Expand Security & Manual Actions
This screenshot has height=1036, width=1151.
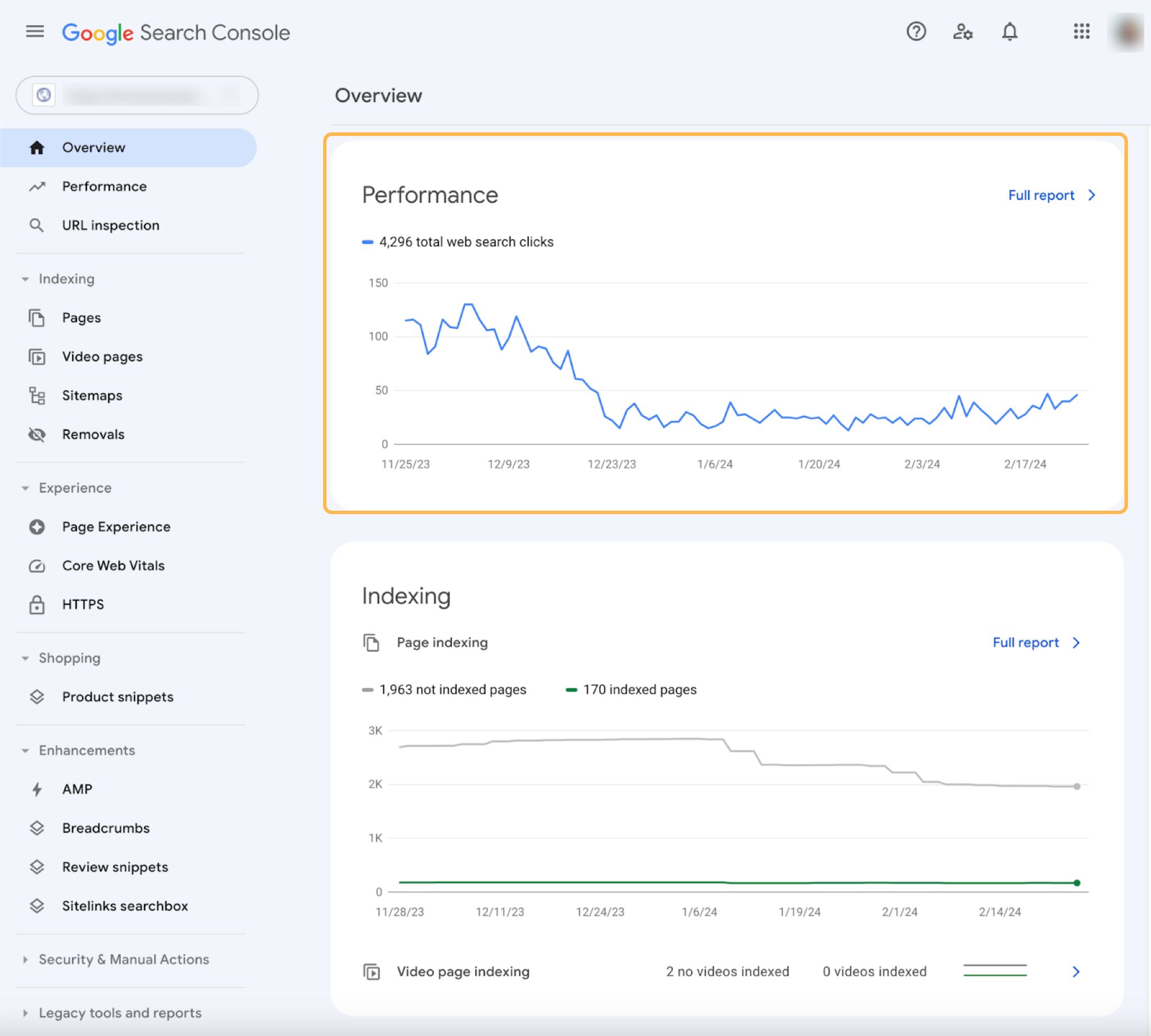[25, 960]
